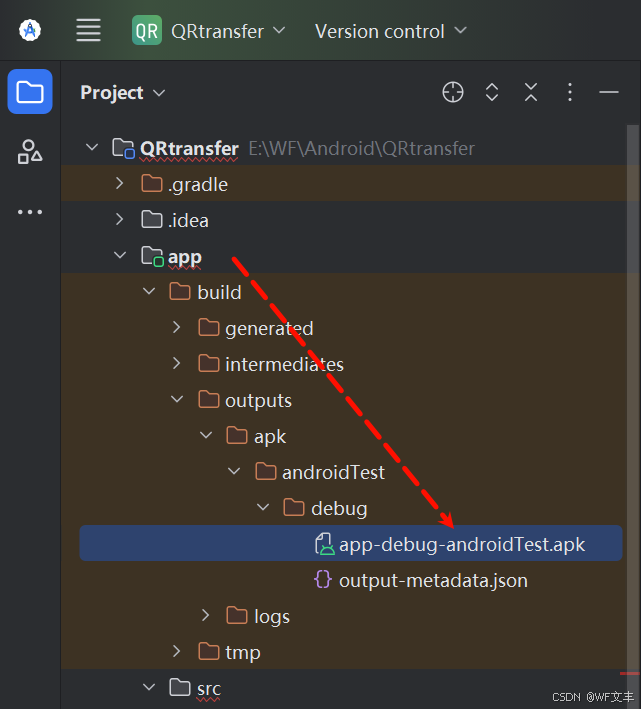The image size is (641, 709).
Task: Select app-debug-androidTest.apk file
Action: 461,545
